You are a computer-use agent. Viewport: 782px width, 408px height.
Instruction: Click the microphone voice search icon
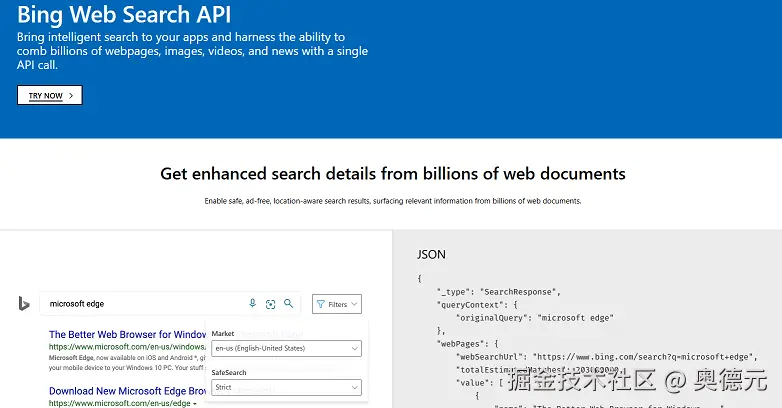(252, 303)
